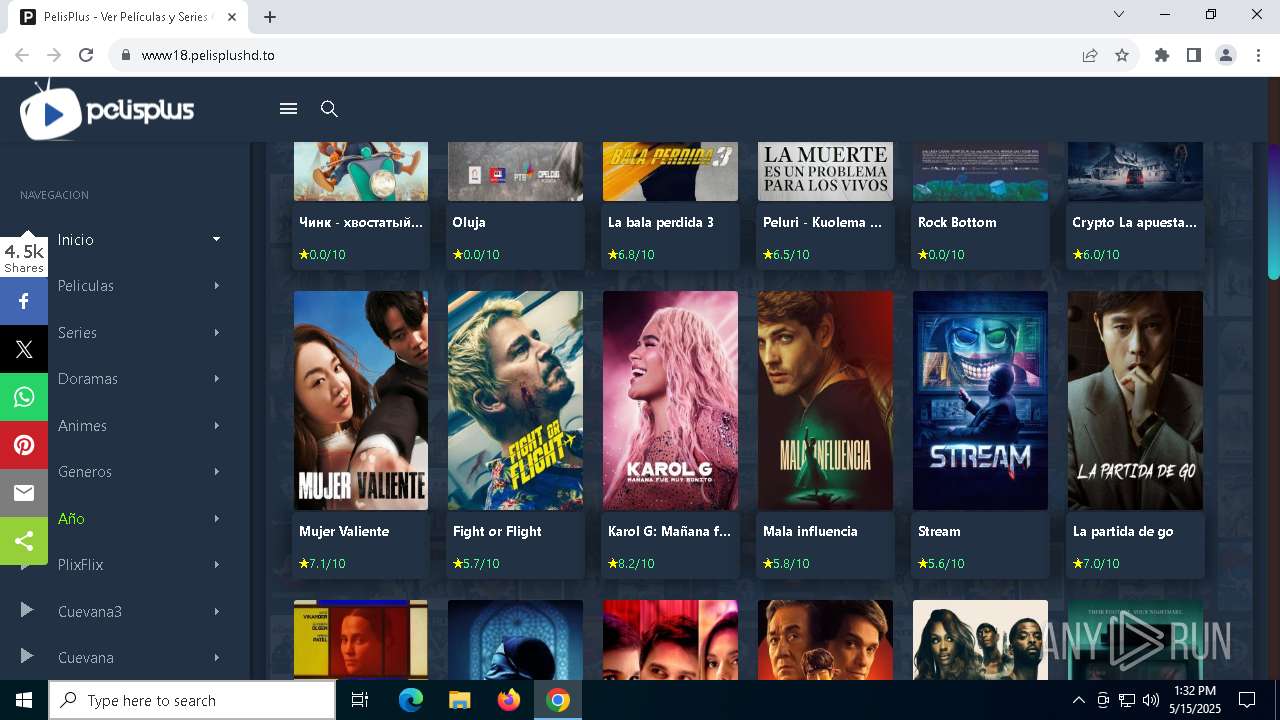Share on Facebook icon

(24, 301)
